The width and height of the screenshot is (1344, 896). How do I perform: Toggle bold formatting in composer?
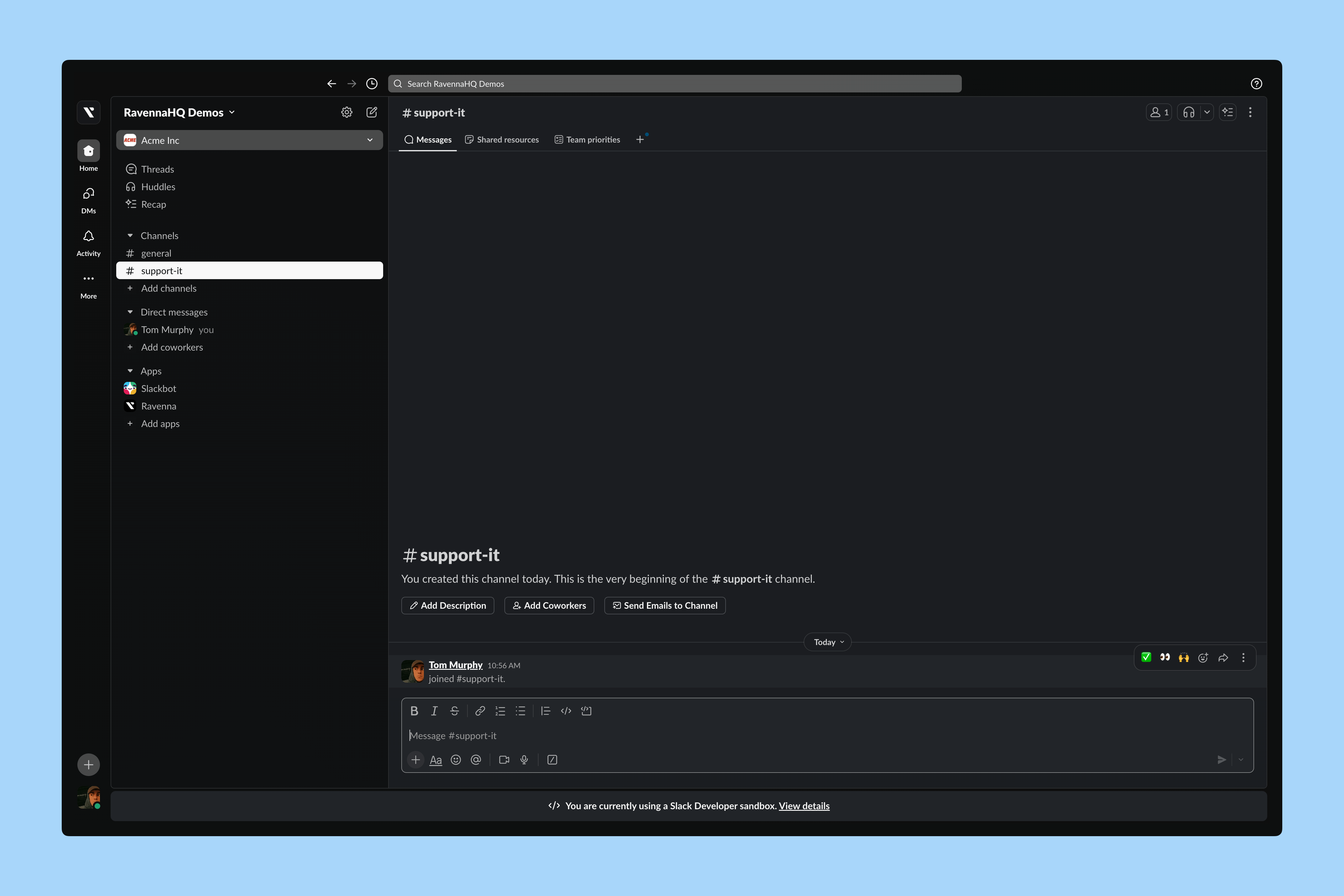[414, 711]
